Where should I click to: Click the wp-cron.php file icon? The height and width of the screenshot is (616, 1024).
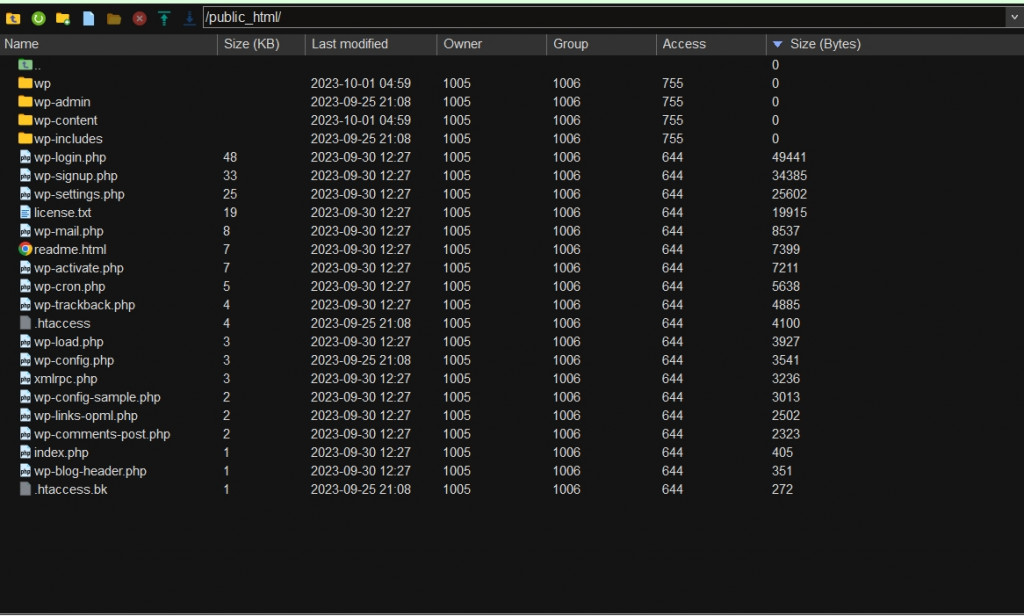click(25, 286)
